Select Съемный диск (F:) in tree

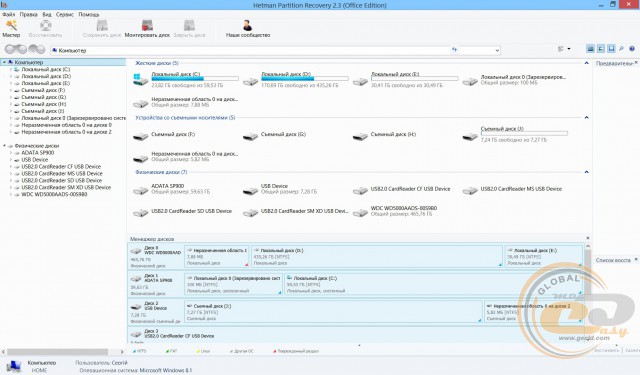click(x=43, y=90)
